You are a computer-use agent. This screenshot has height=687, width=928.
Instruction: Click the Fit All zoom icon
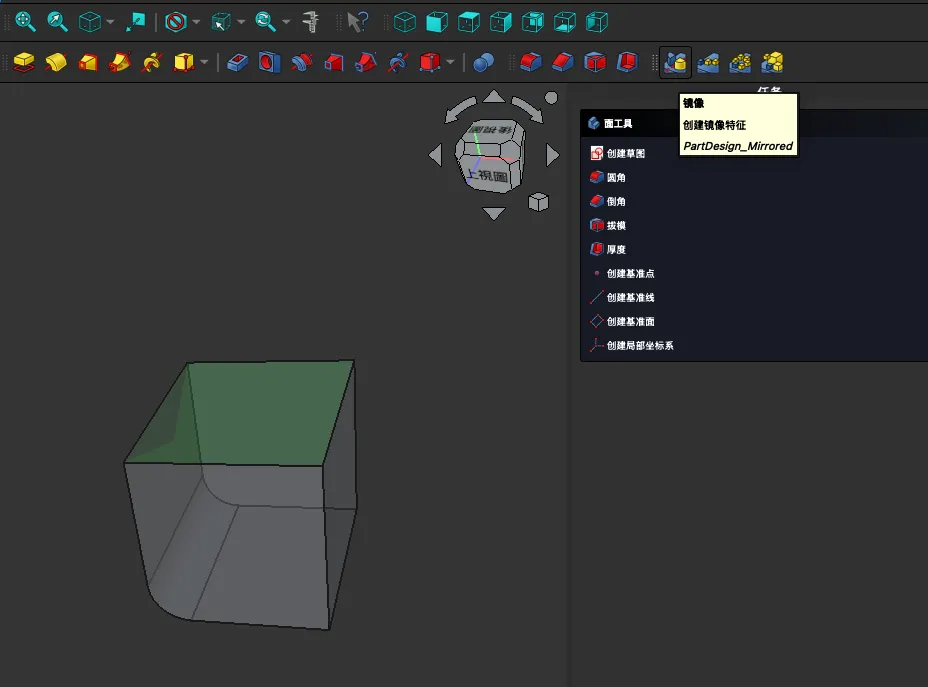pos(25,21)
